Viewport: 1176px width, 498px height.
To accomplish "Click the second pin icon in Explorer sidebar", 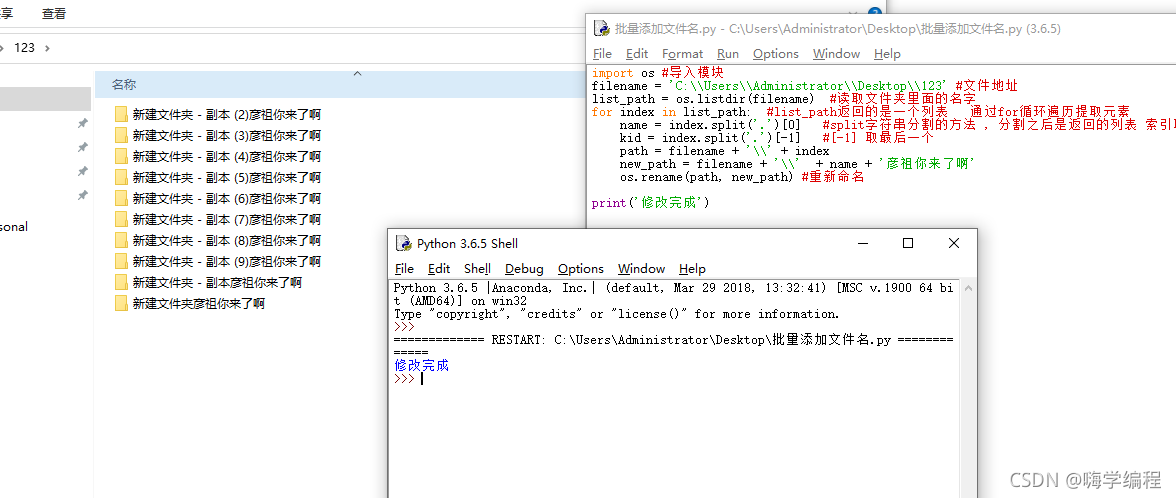I will 83,147.
